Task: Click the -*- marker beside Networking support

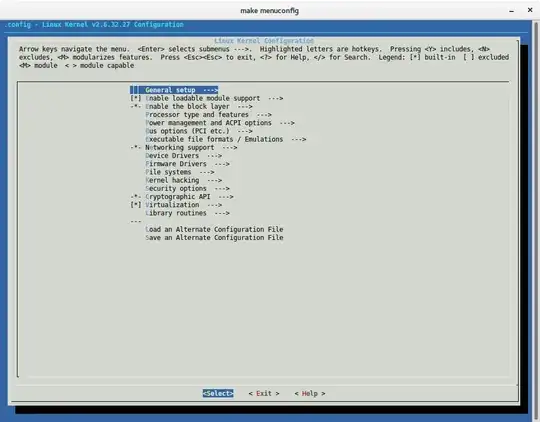Action: coord(136,147)
